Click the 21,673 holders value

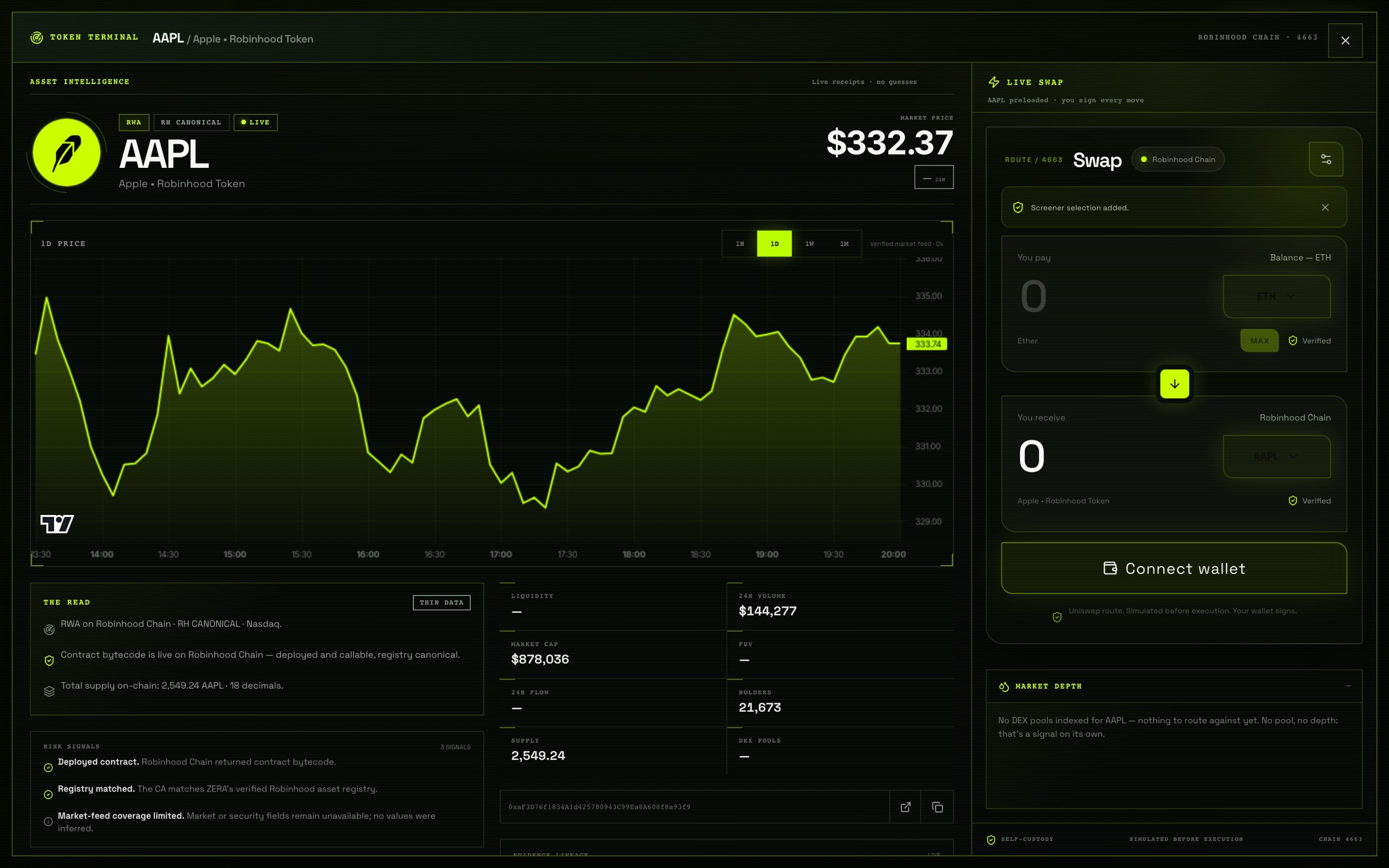(x=759, y=708)
